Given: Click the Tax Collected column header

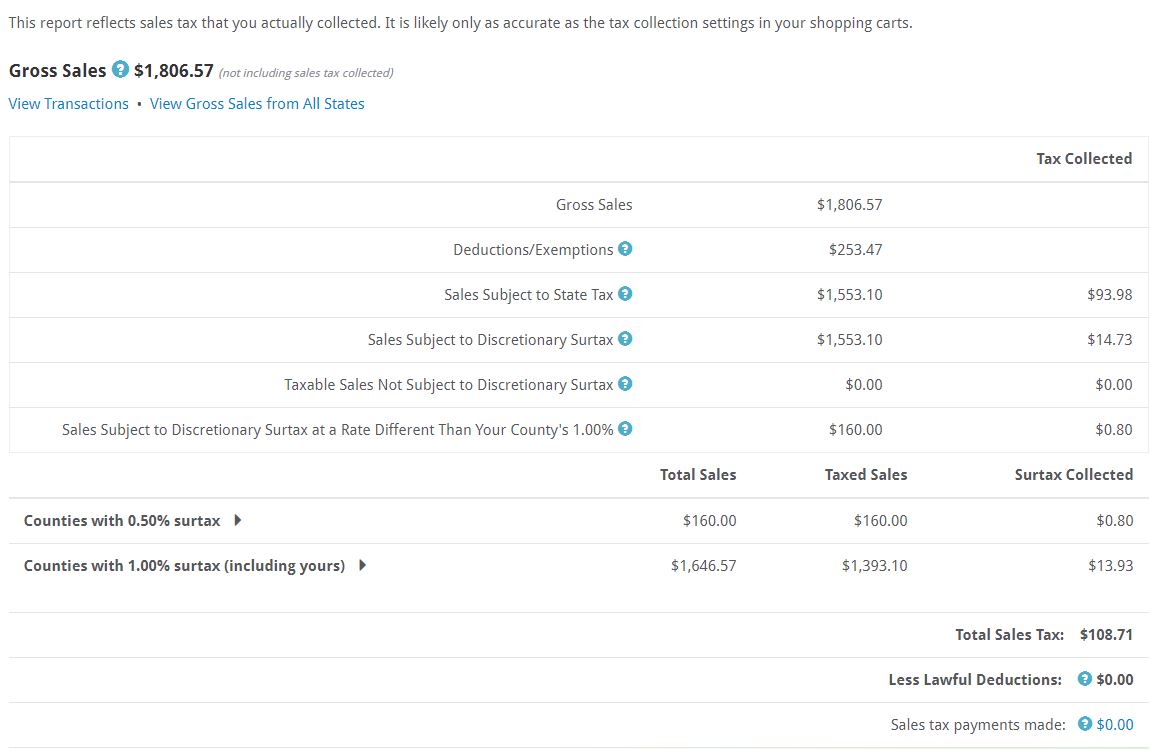Looking at the screenshot, I should [1084, 159].
